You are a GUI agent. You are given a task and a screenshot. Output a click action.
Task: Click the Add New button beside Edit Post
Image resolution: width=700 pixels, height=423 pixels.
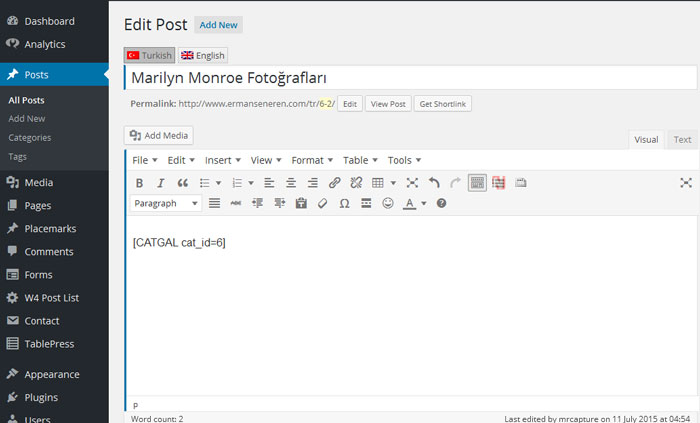tap(218, 25)
